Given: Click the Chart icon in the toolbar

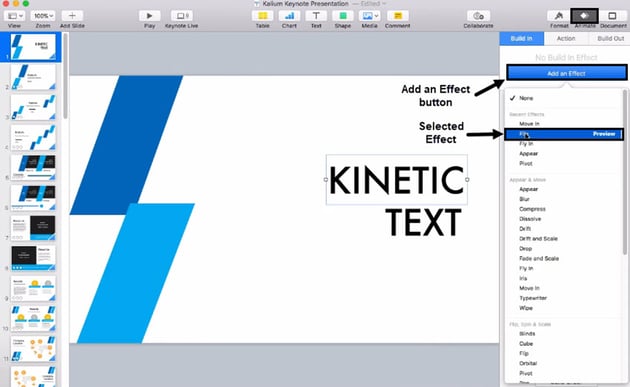Looking at the screenshot, I should click(x=289, y=16).
